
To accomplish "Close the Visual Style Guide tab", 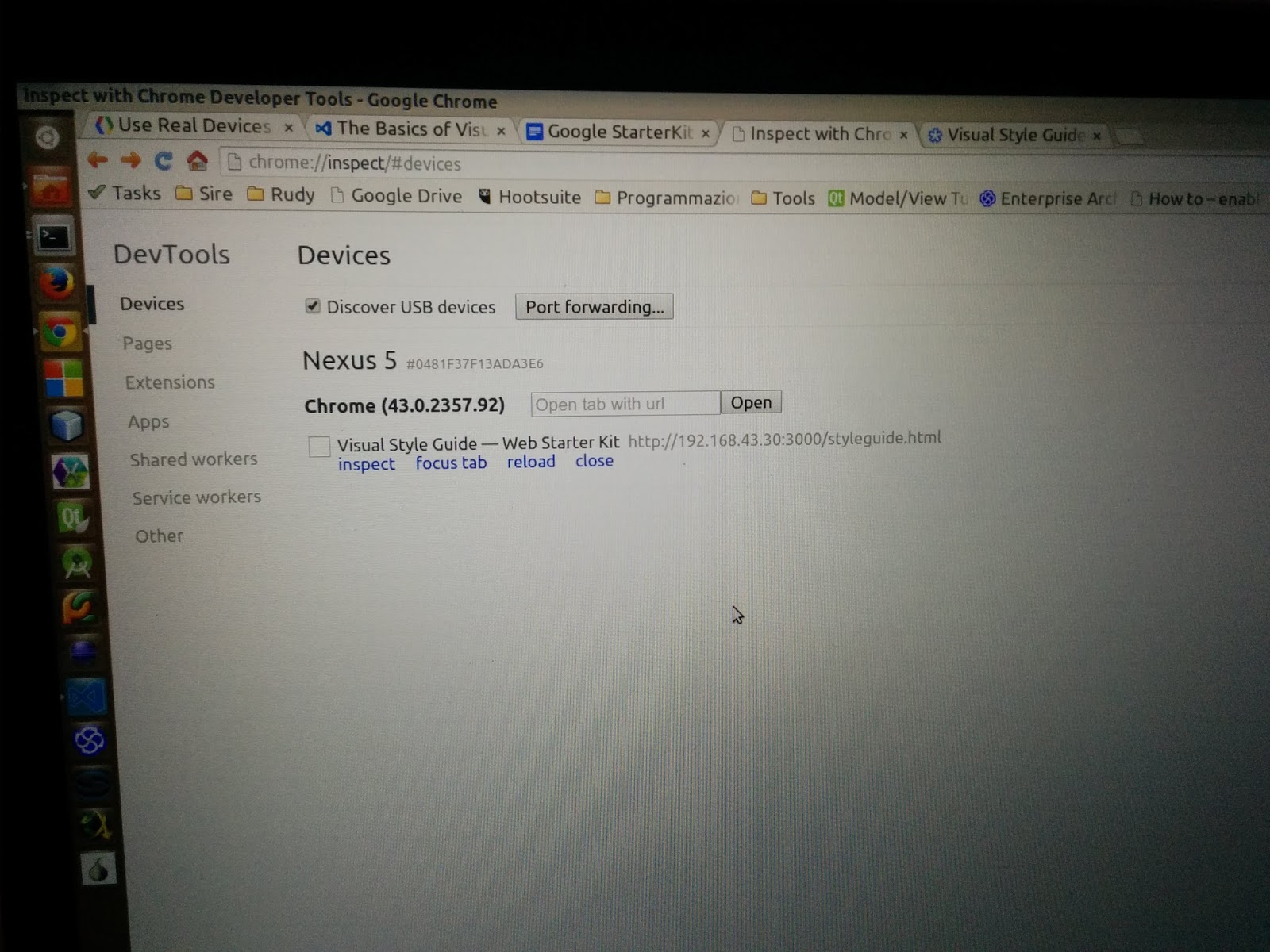I will point(1097,136).
